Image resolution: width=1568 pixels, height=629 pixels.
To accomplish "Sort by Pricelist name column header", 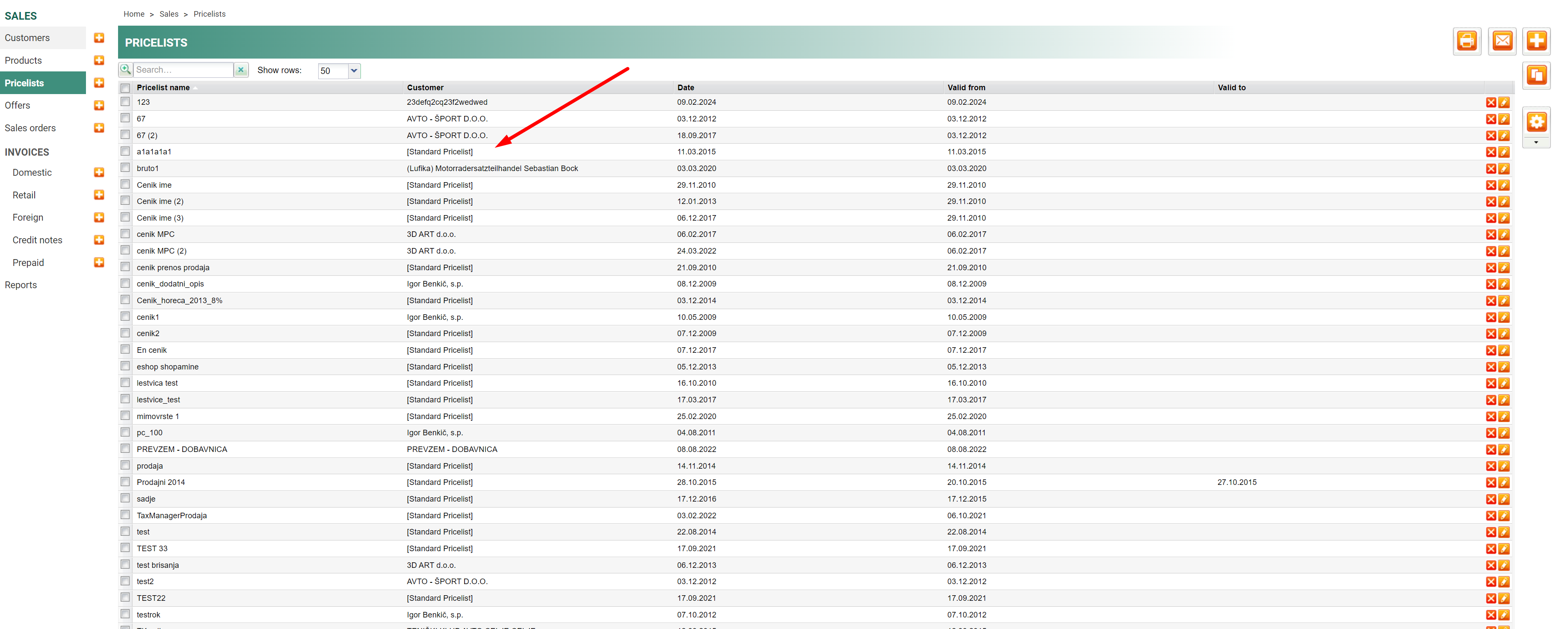I will click(163, 88).
